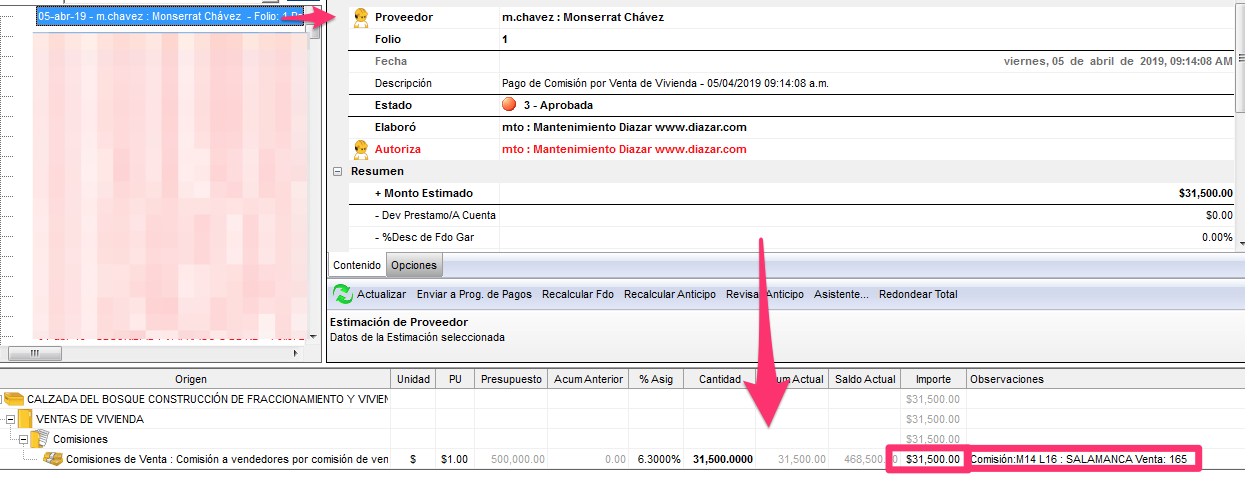1245x479 pixels.
Task: Collapse the Resumen section
Action: tap(337, 171)
